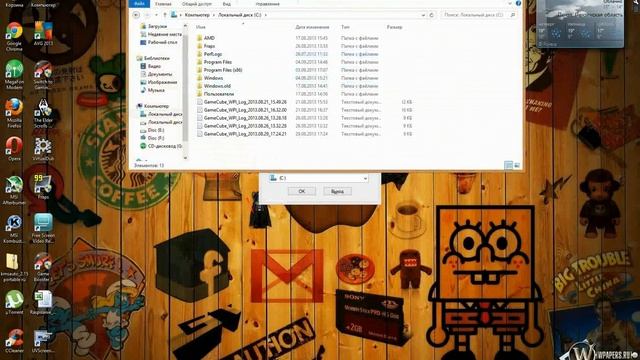Expand the Explorer ribbon chevron
640x360 pixels.
tap(510, 3)
